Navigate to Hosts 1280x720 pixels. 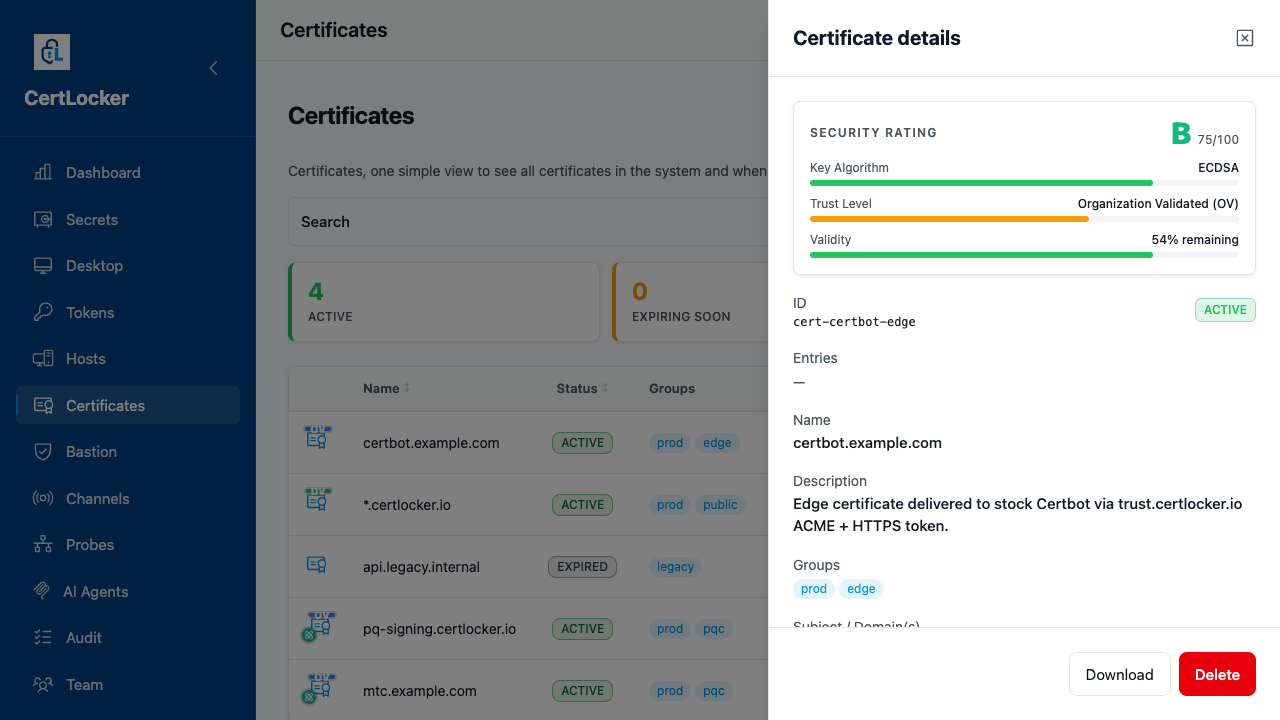pos(128,359)
